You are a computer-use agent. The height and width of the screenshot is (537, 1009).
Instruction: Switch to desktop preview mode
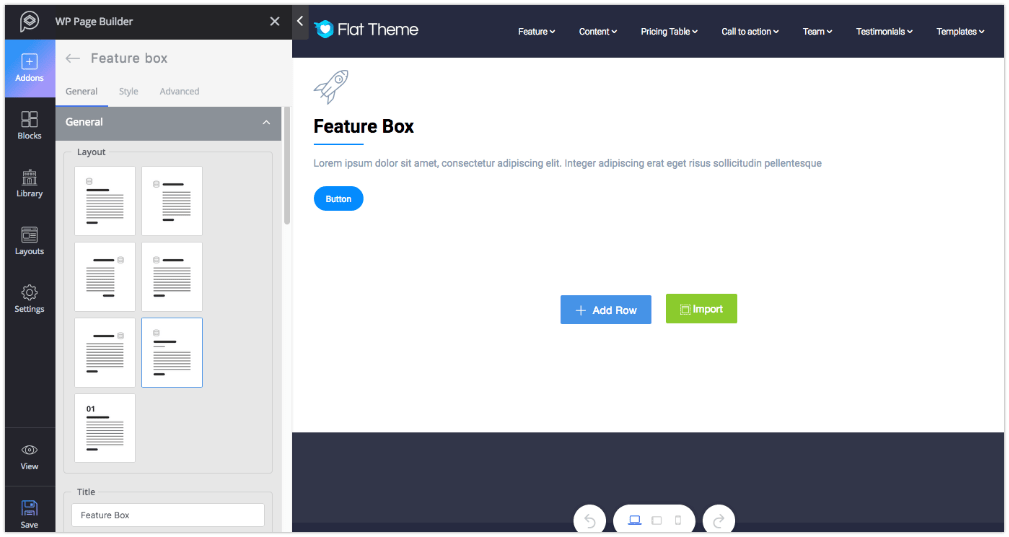(634, 520)
